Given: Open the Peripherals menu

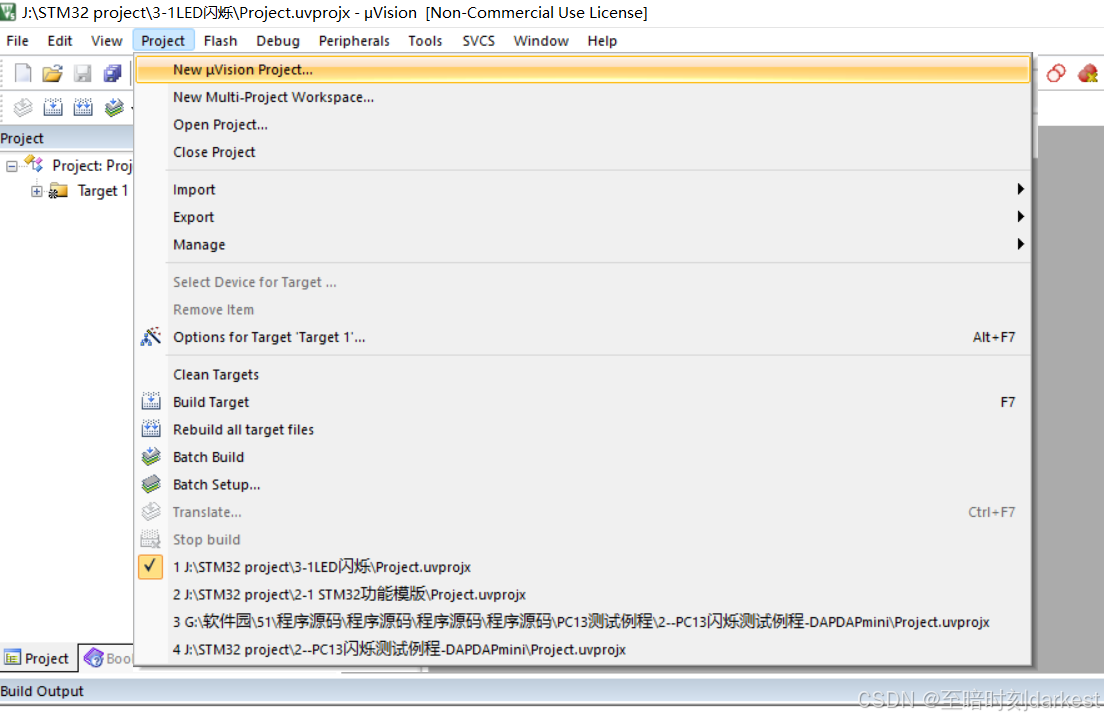Looking at the screenshot, I should pyautogui.click(x=354, y=41).
